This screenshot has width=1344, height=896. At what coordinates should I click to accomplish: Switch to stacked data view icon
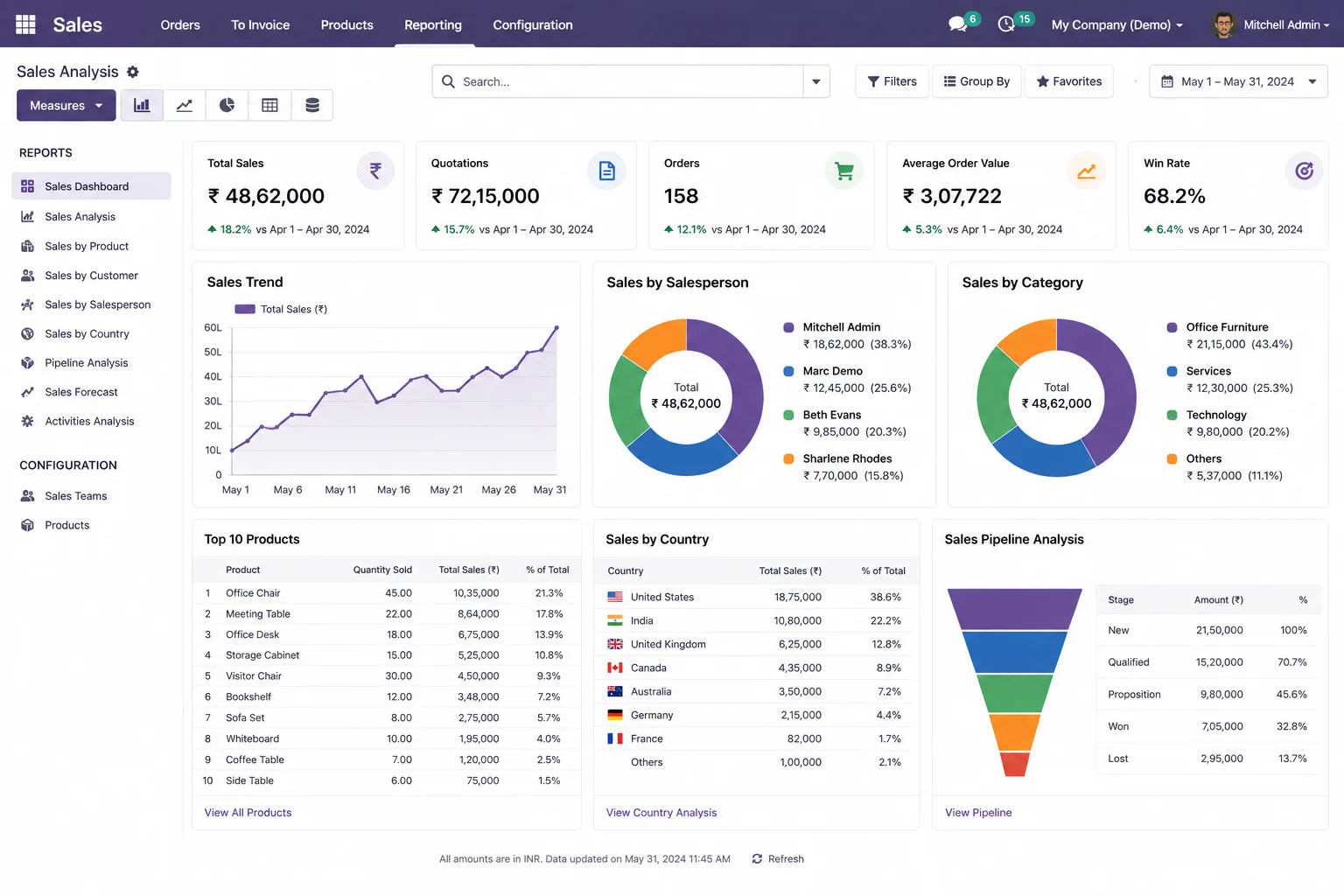tap(312, 105)
